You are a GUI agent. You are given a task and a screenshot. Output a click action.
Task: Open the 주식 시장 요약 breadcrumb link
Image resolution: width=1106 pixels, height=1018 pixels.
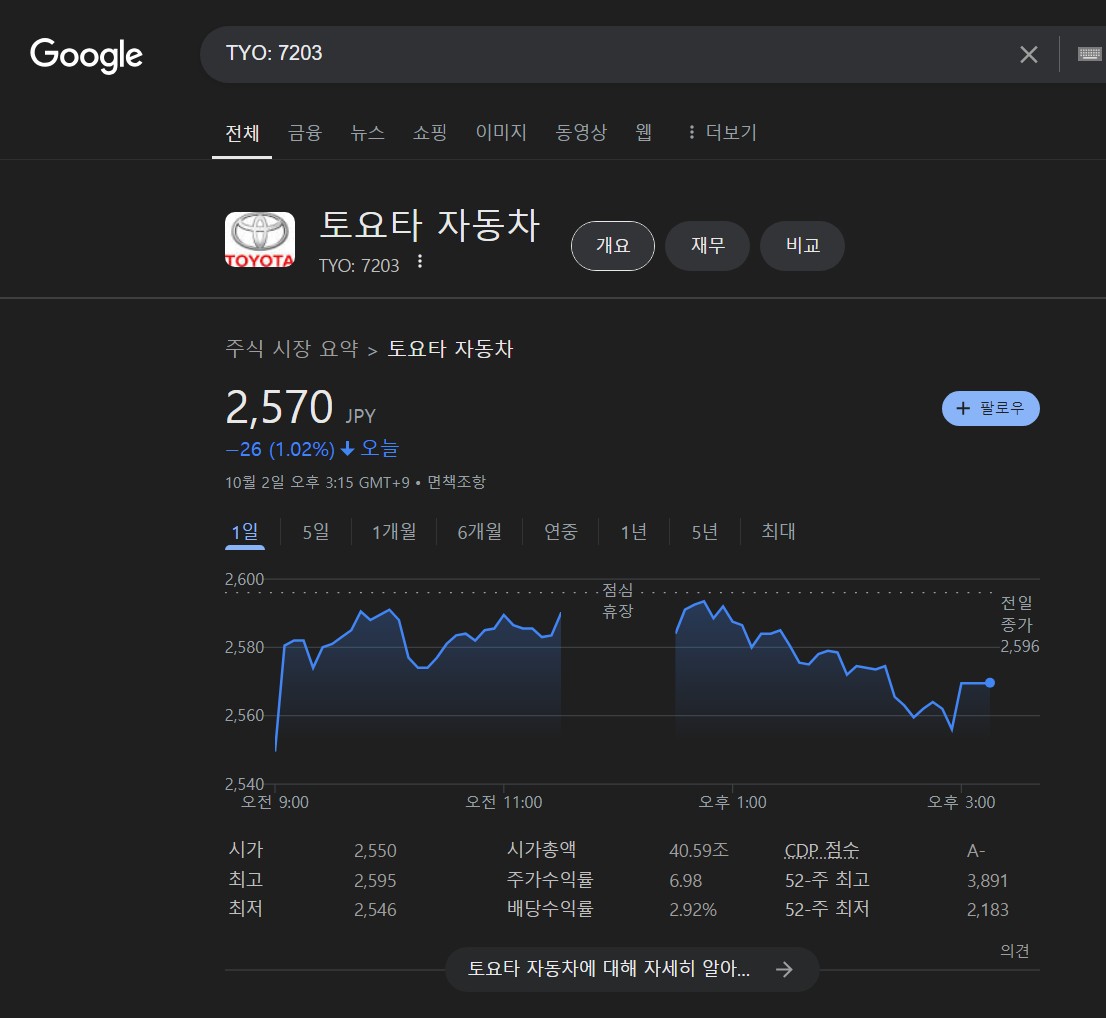(x=291, y=349)
